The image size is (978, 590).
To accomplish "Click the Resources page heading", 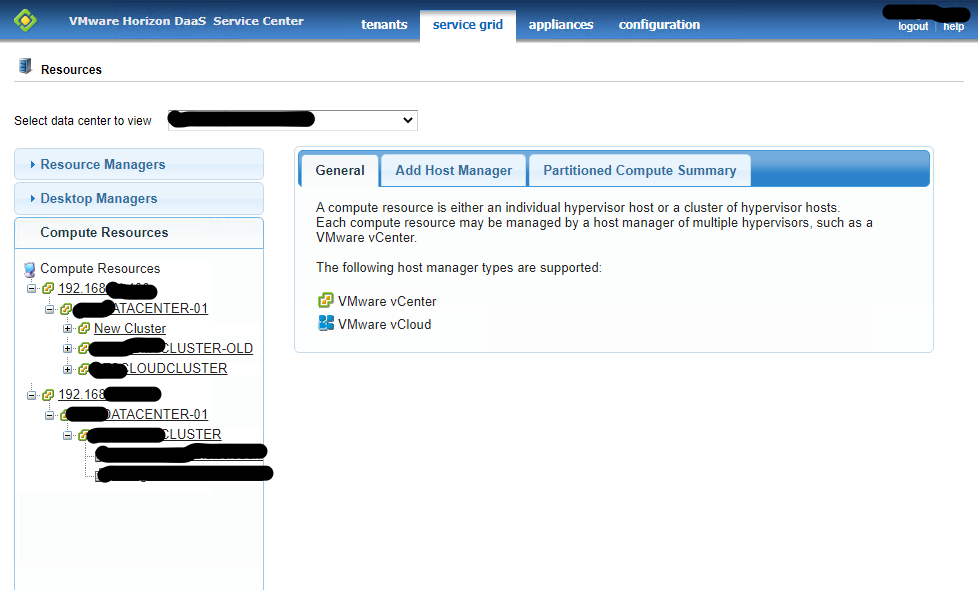I will point(71,70).
